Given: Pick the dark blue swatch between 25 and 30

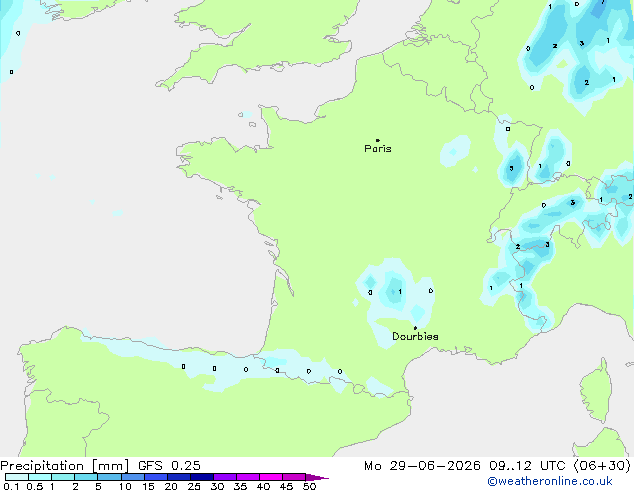Looking at the screenshot, I should (202, 477).
